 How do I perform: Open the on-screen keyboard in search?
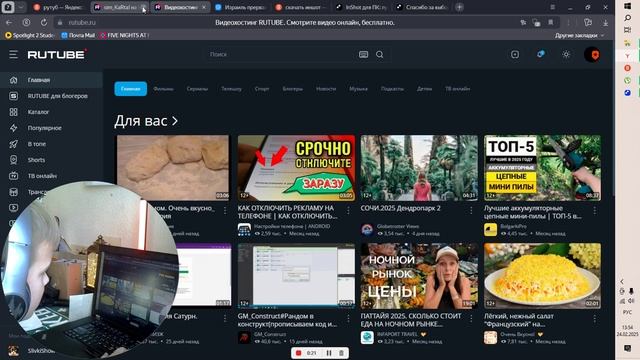click(363, 54)
